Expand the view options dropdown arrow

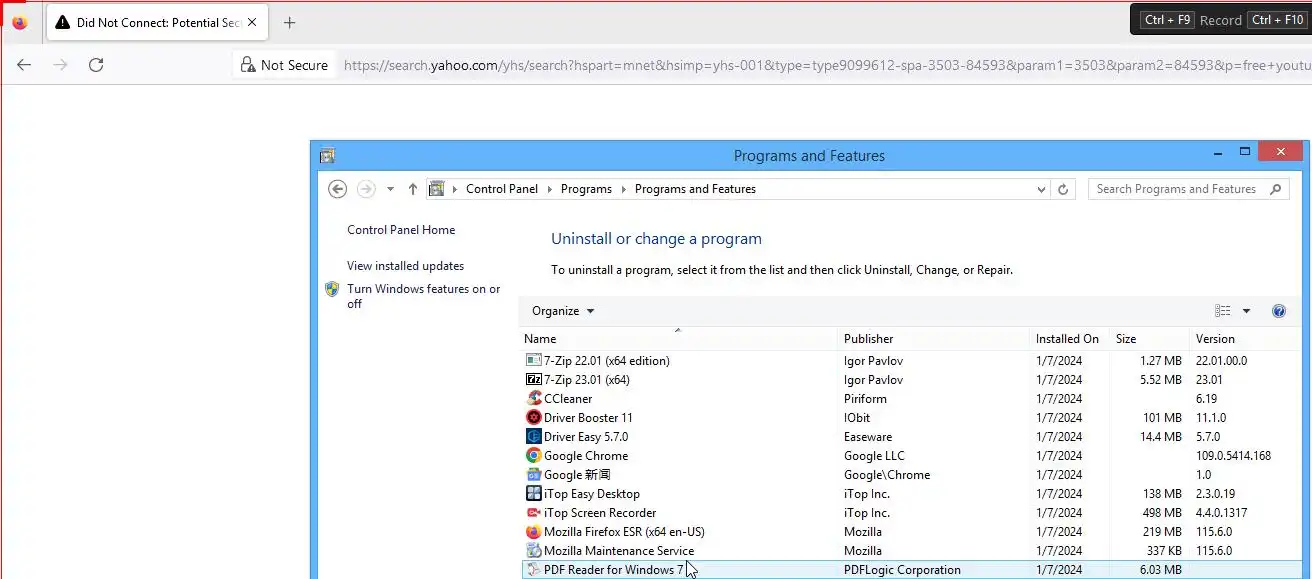click(1246, 311)
